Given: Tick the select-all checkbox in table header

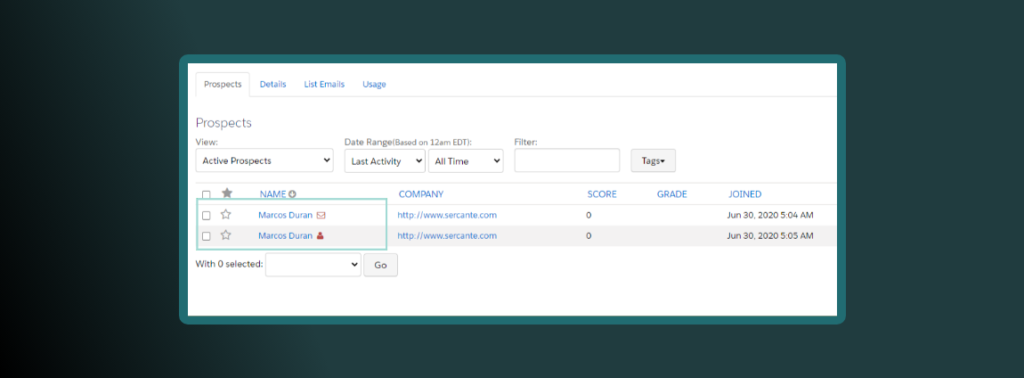Looking at the screenshot, I should click(206, 195).
